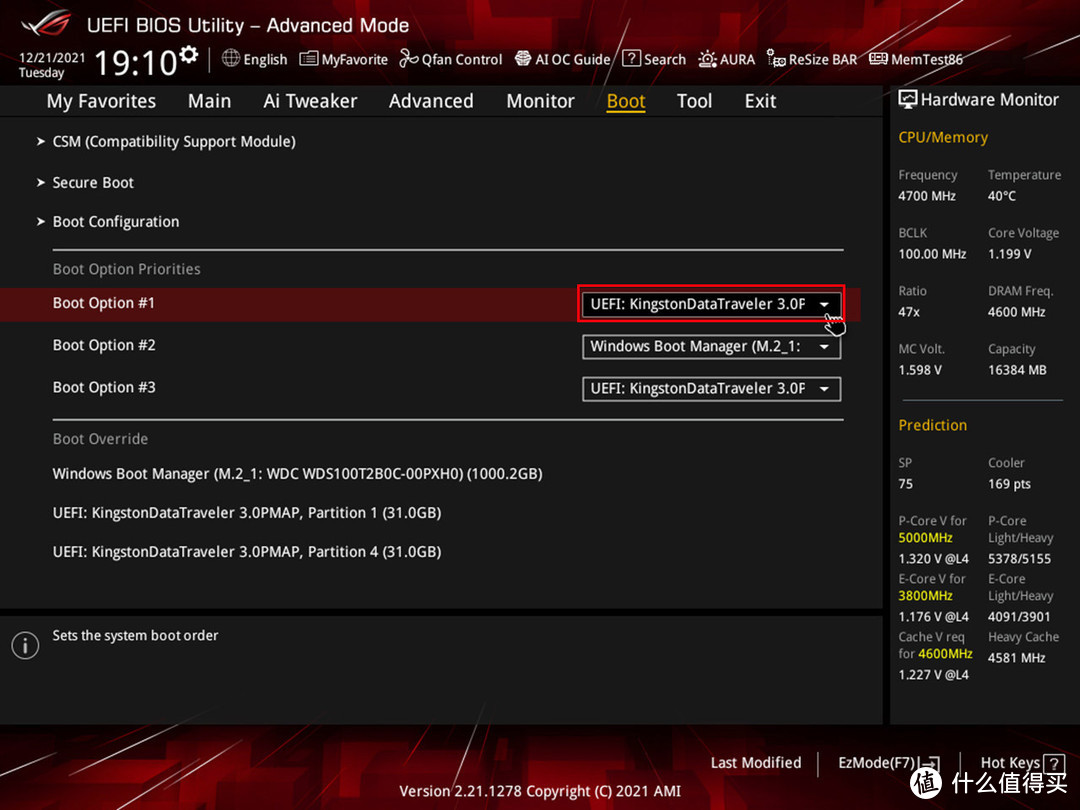Viewport: 1080px width, 810px height.
Task: Click the 47x ratio value
Action: [x=908, y=312]
